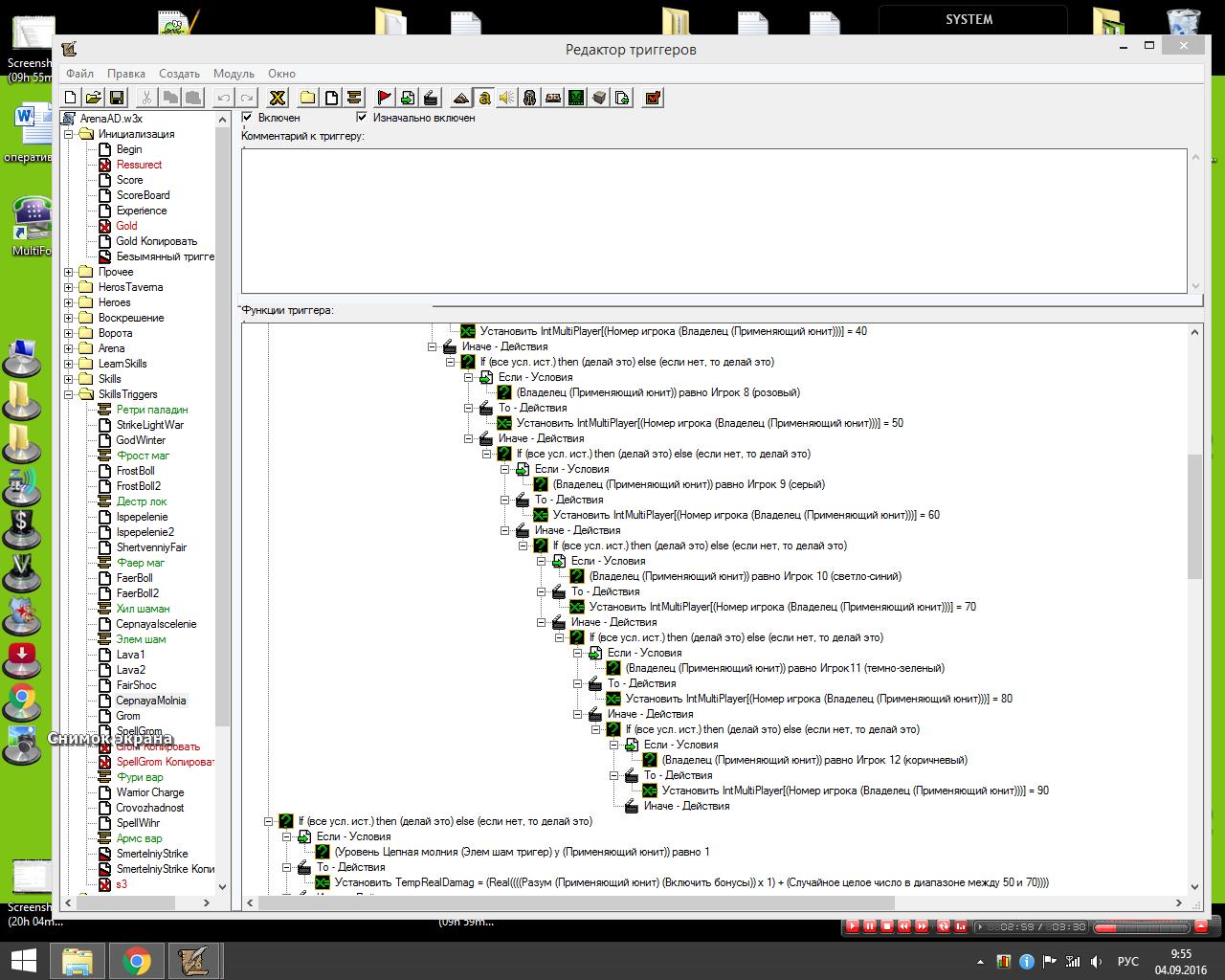Open the Sound Editor speaker icon
The width and height of the screenshot is (1225, 980).
tap(506, 98)
